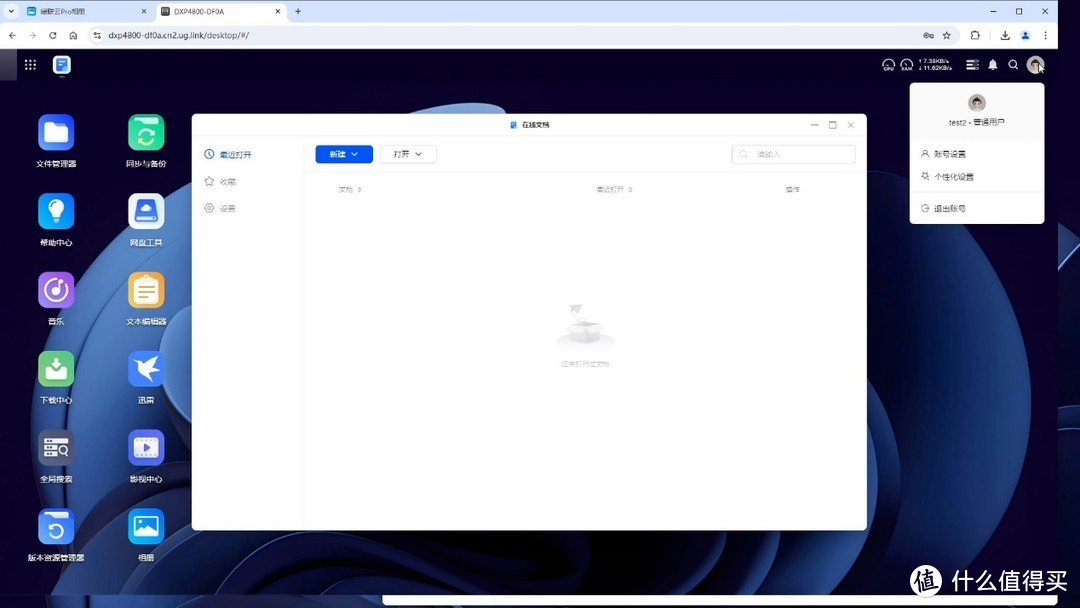Viewport: 1080px width, 608px height.
Task: Open the 相册 photo album app
Action: click(x=145, y=525)
